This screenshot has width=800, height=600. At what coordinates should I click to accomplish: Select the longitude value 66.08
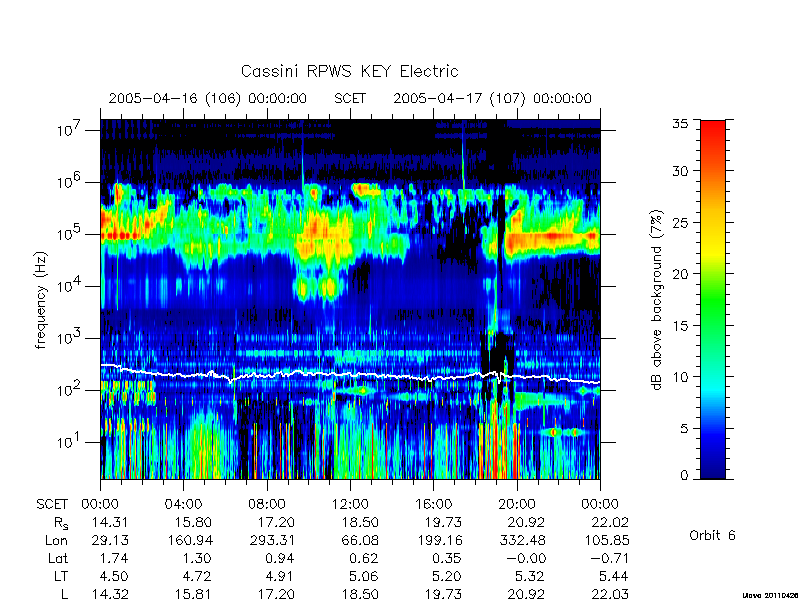coord(359,540)
